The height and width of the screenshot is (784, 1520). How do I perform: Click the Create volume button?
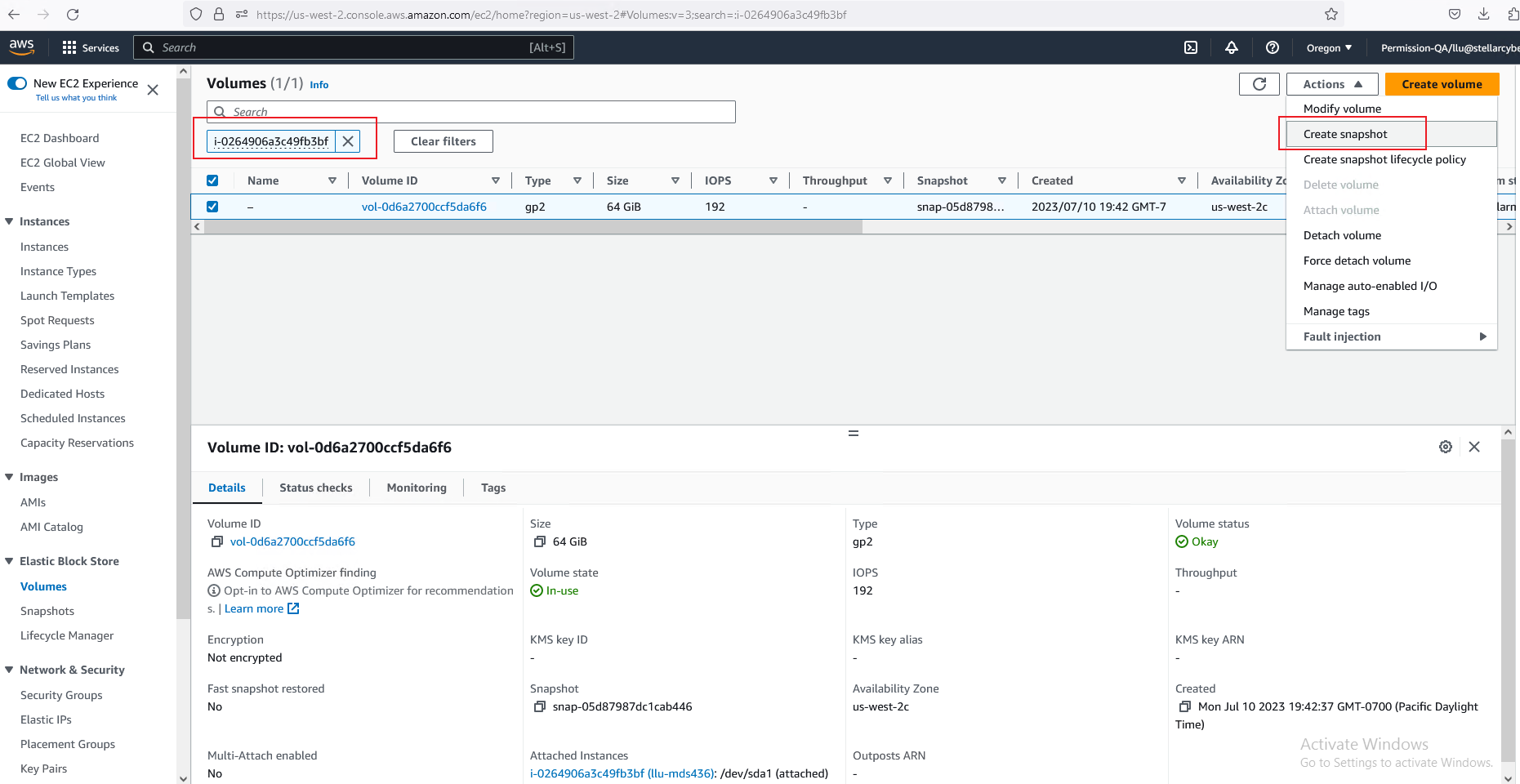pyautogui.click(x=1442, y=84)
